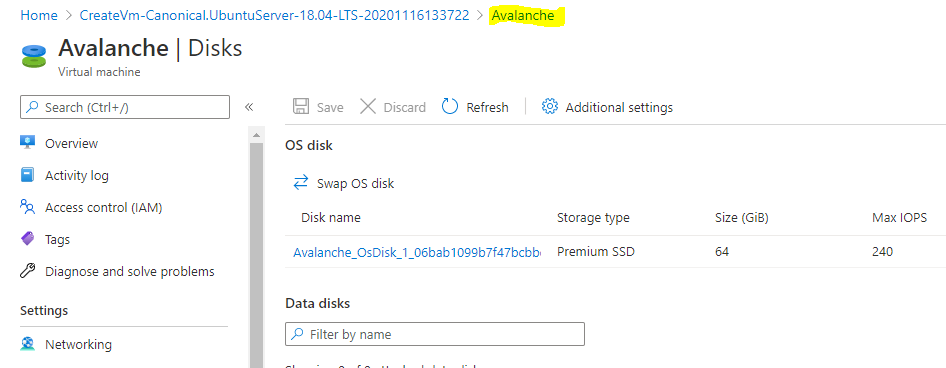Collapse the sidebar with double chevron
Image resolution: width=946 pixels, height=368 pixels.
[x=249, y=107]
